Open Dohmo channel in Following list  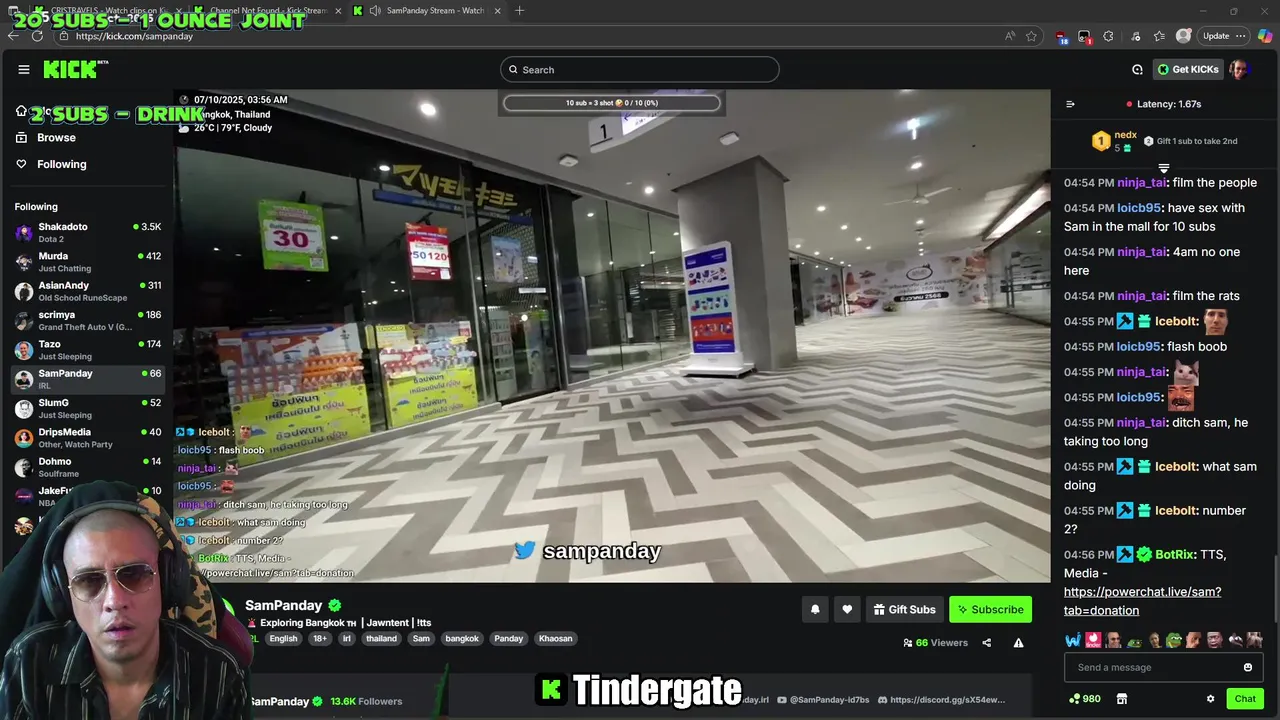tap(87, 467)
